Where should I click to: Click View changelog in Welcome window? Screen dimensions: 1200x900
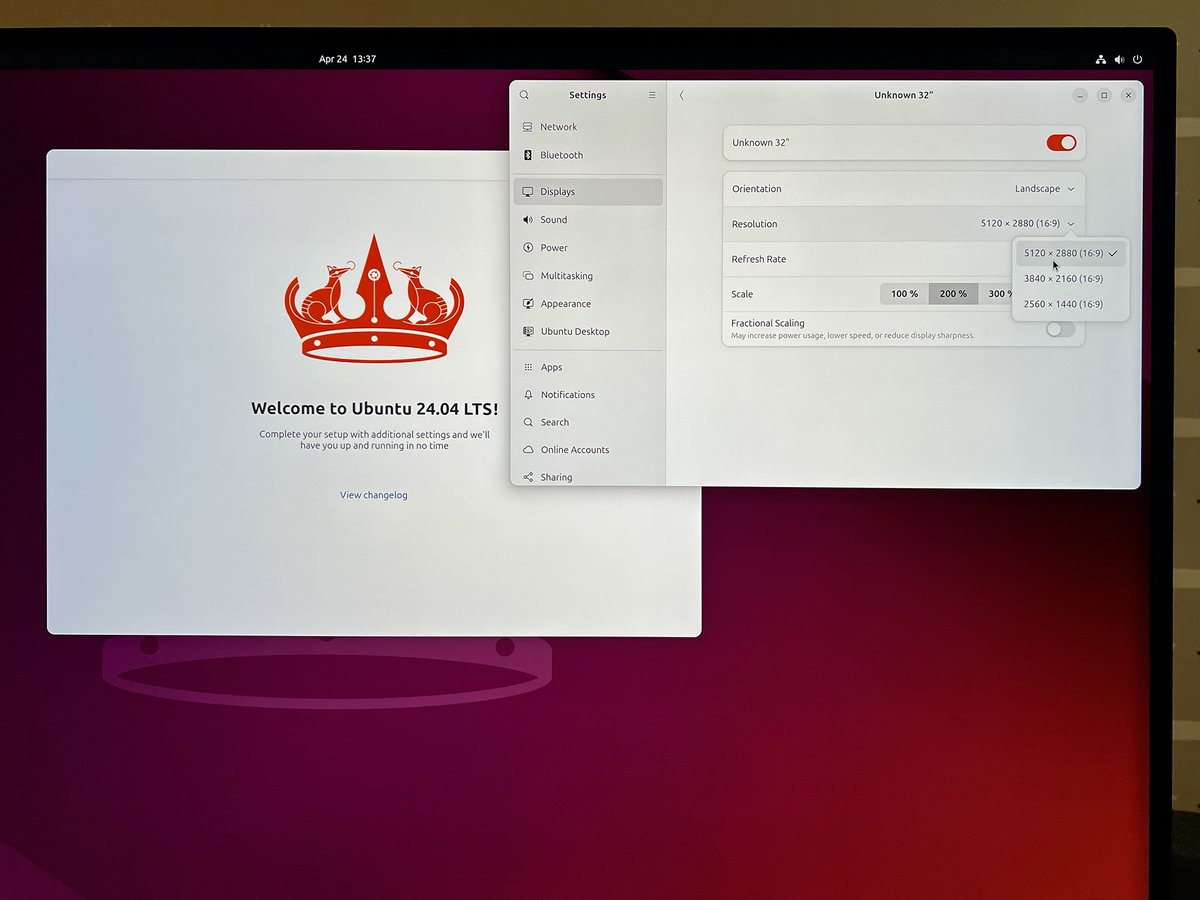click(374, 495)
